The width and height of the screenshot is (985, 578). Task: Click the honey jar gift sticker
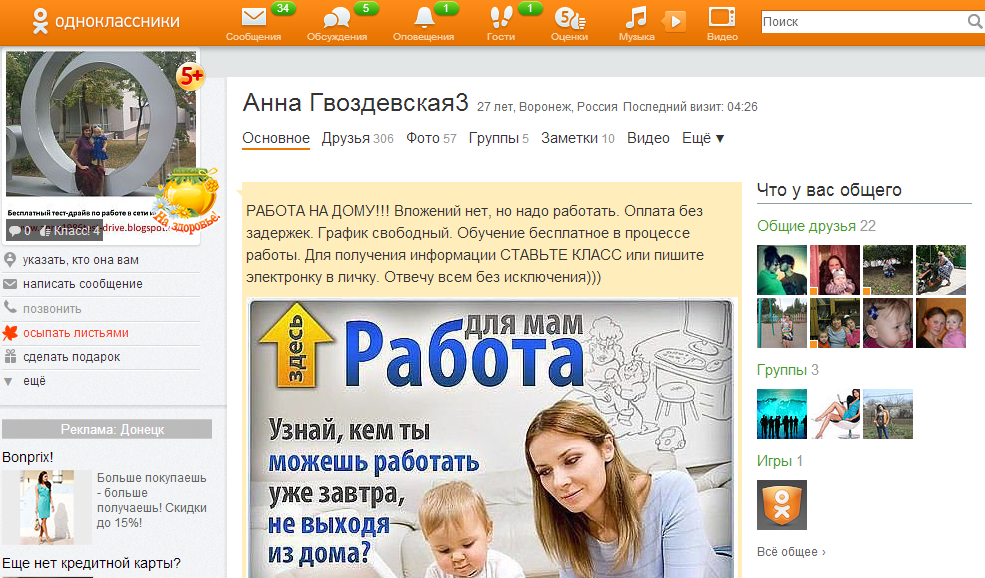pos(188,200)
